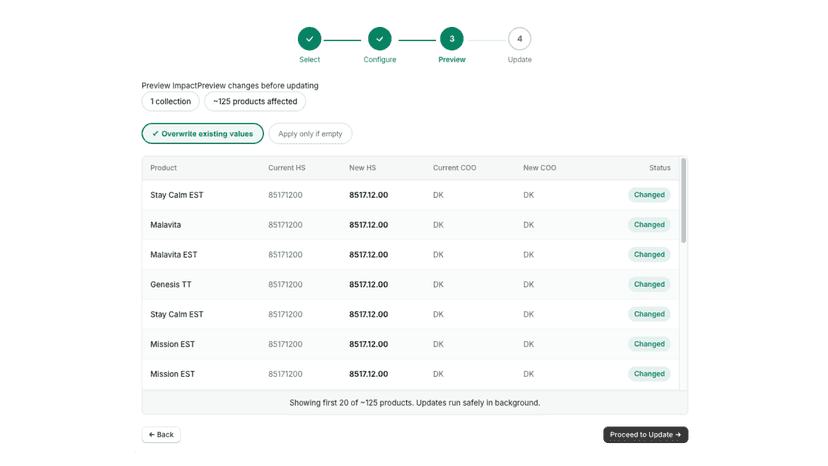Click the Preview step label

pyautogui.click(x=452, y=60)
